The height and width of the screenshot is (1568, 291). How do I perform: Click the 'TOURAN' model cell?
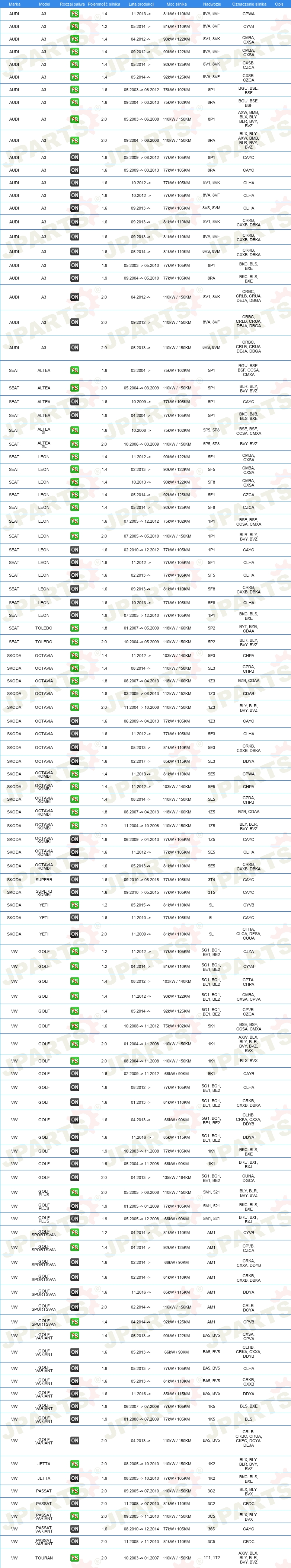click(x=44, y=1558)
